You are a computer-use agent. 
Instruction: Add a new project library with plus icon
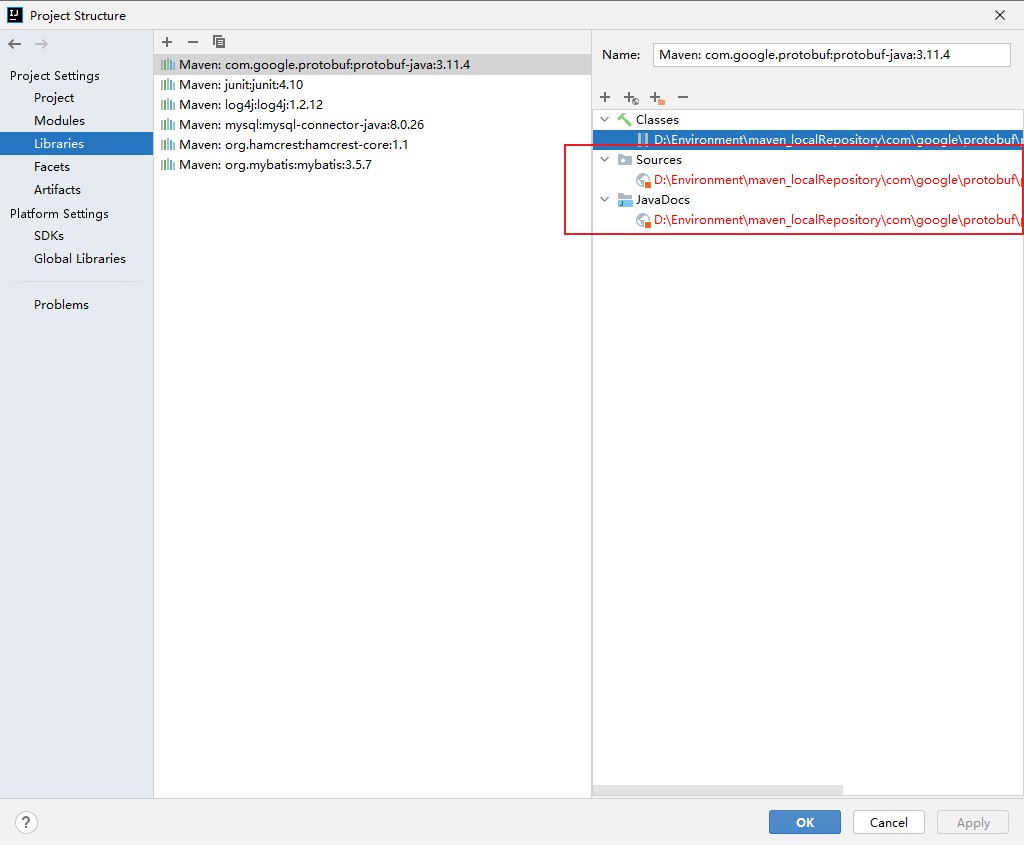tap(167, 42)
